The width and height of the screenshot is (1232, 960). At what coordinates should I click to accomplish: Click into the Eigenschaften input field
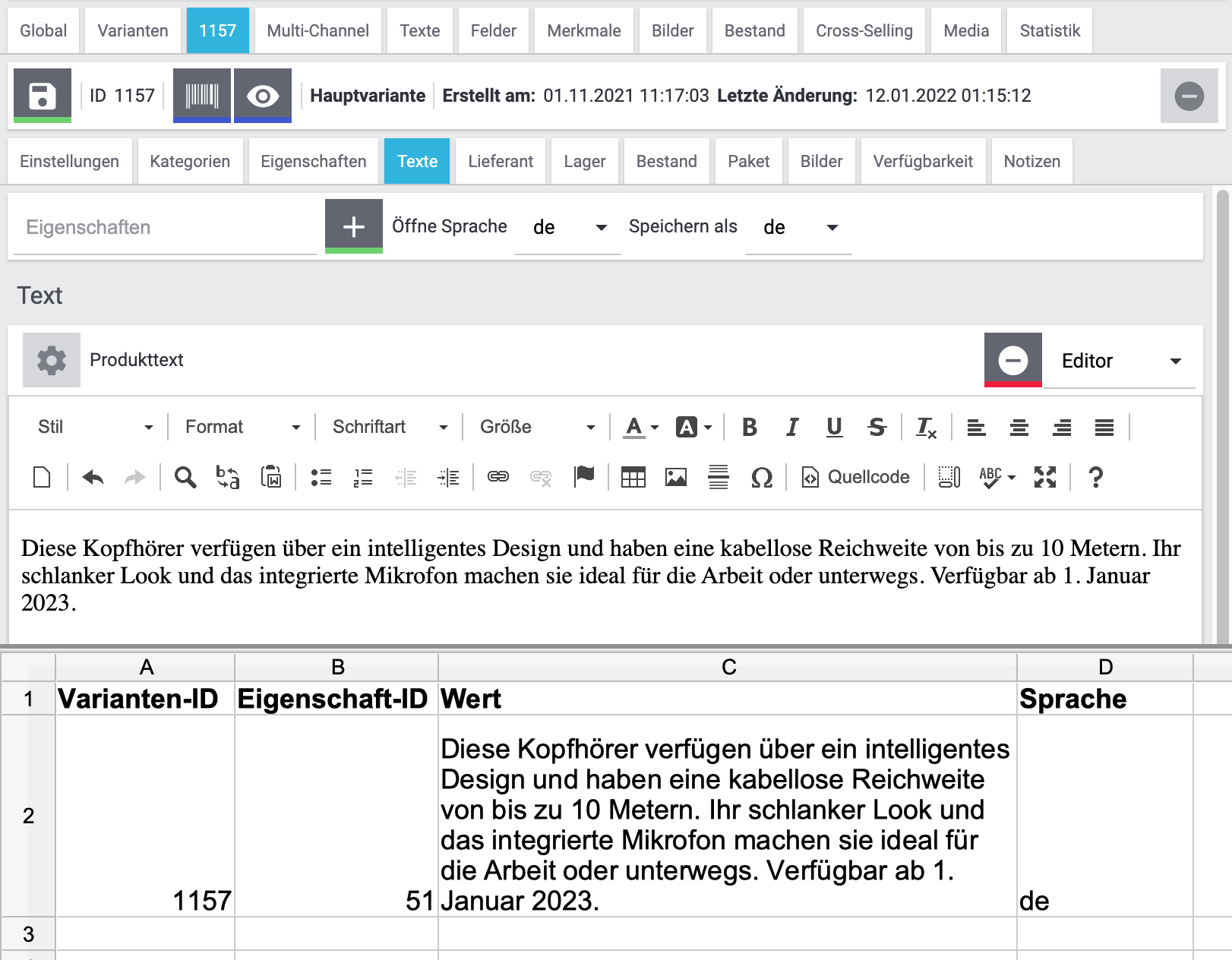163,227
